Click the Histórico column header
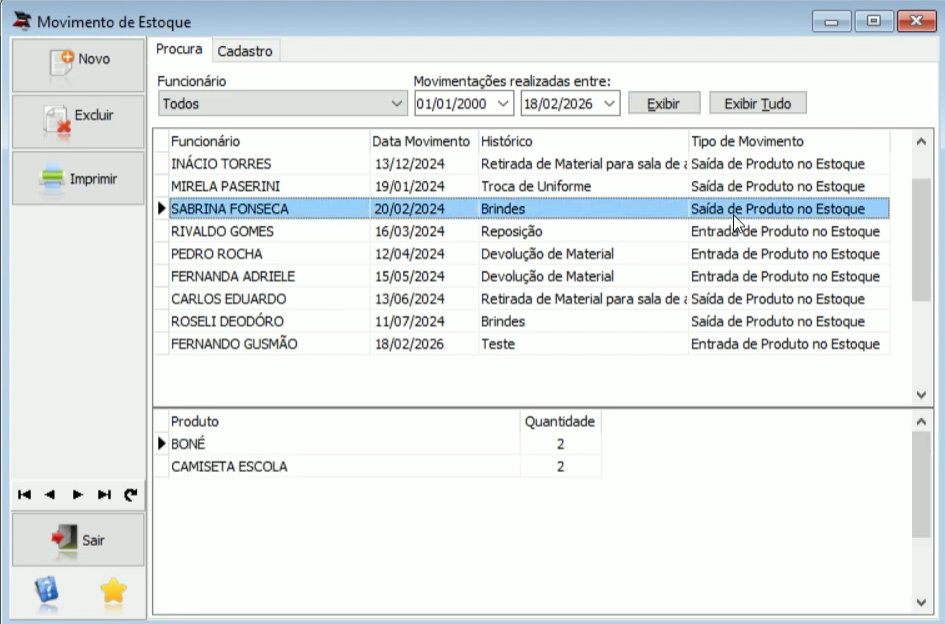The width and height of the screenshot is (945, 624). click(x=583, y=141)
